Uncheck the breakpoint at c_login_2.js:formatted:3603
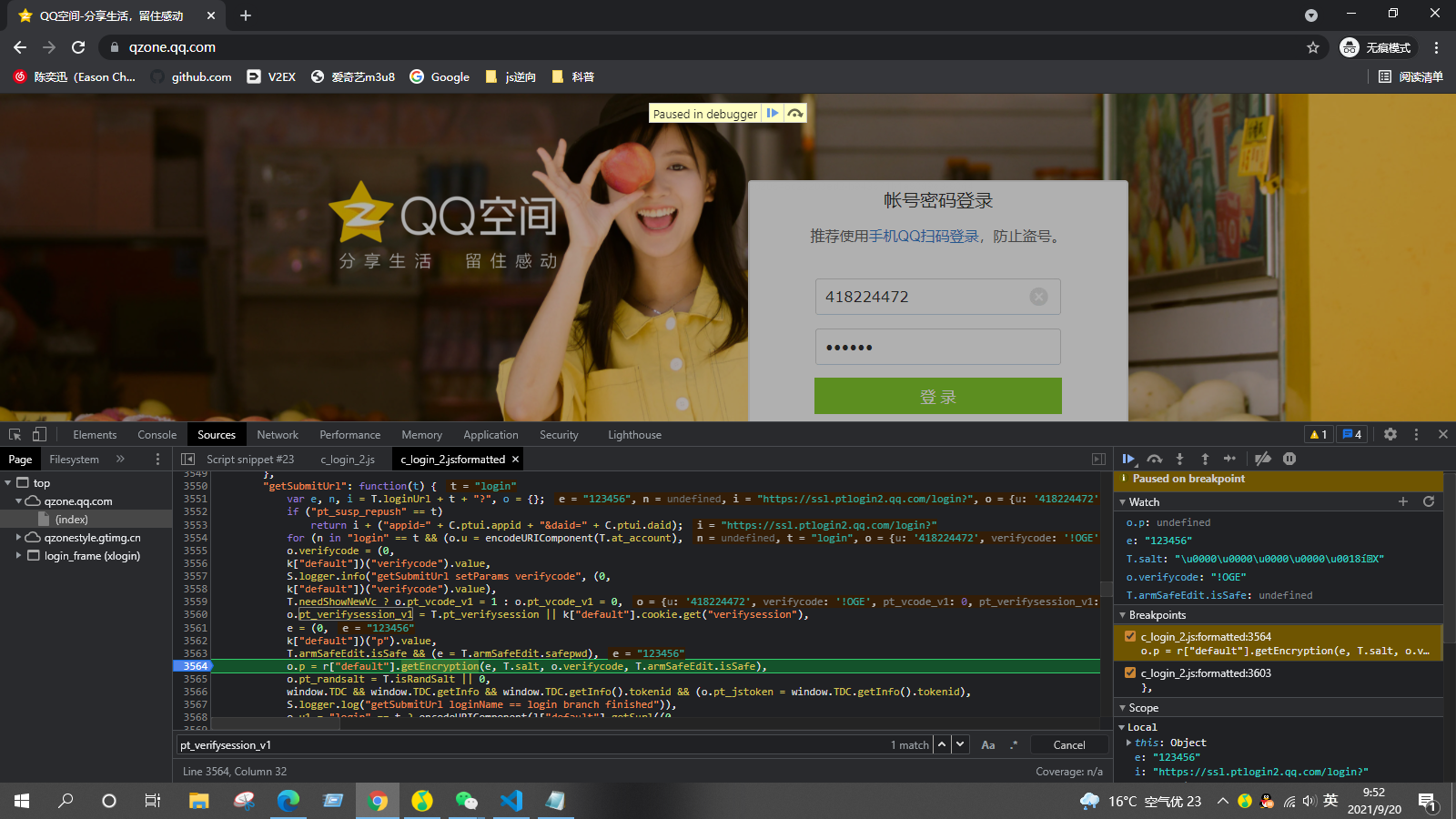Viewport: 1456px width, 819px height. [1130, 672]
